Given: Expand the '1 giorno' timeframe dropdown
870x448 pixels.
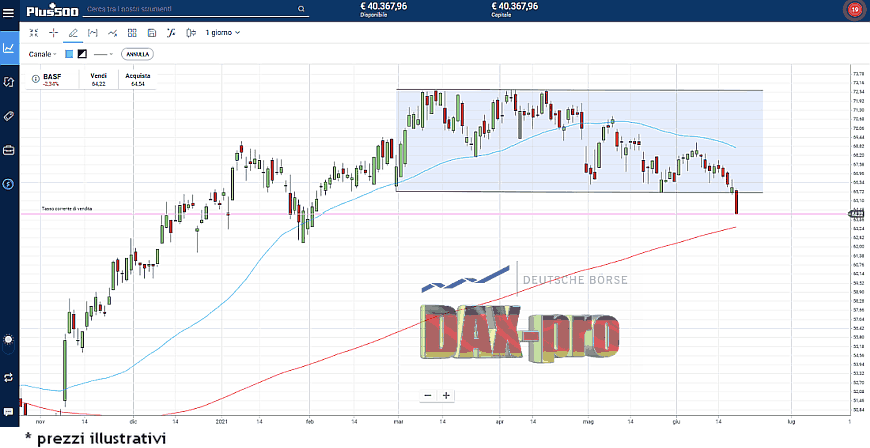Looking at the screenshot, I should point(223,33).
